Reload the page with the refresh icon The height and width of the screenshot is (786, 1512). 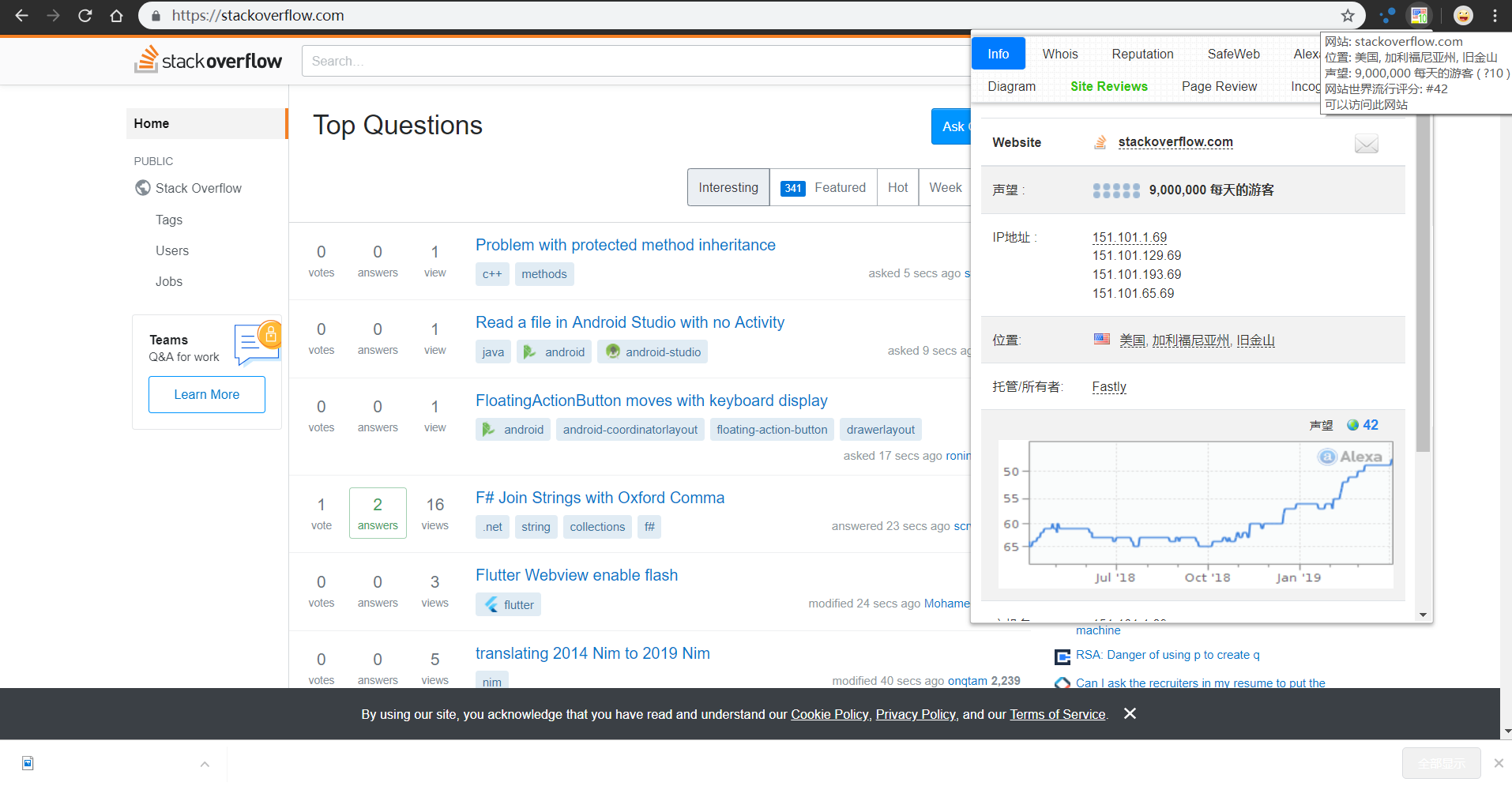click(85, 15)
